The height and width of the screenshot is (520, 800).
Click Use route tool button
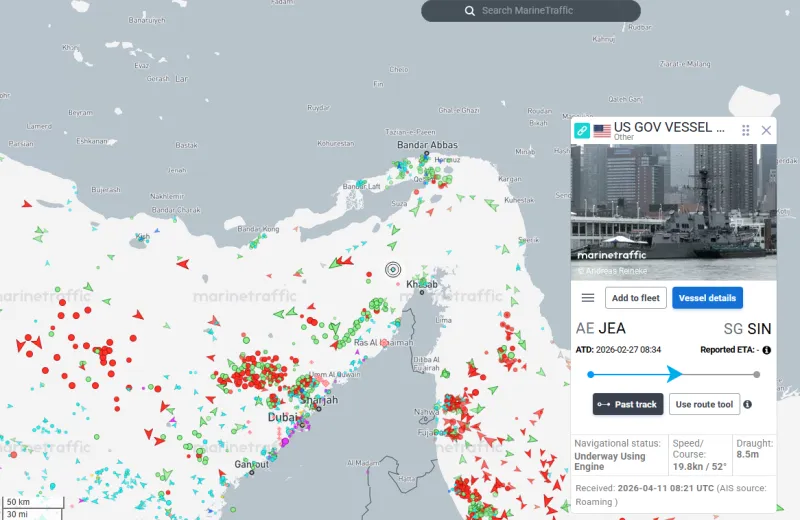point(704,404)
